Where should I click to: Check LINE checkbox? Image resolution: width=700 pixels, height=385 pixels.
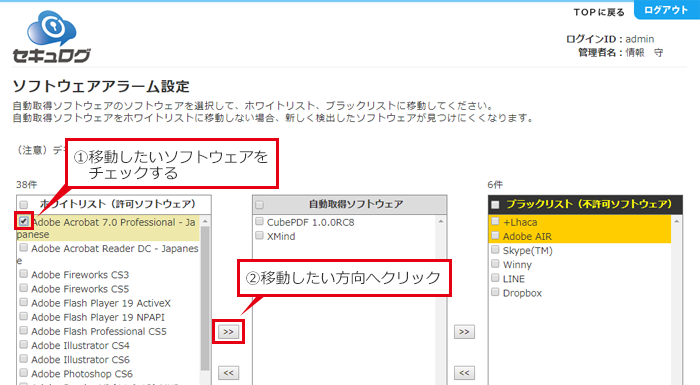495,278
